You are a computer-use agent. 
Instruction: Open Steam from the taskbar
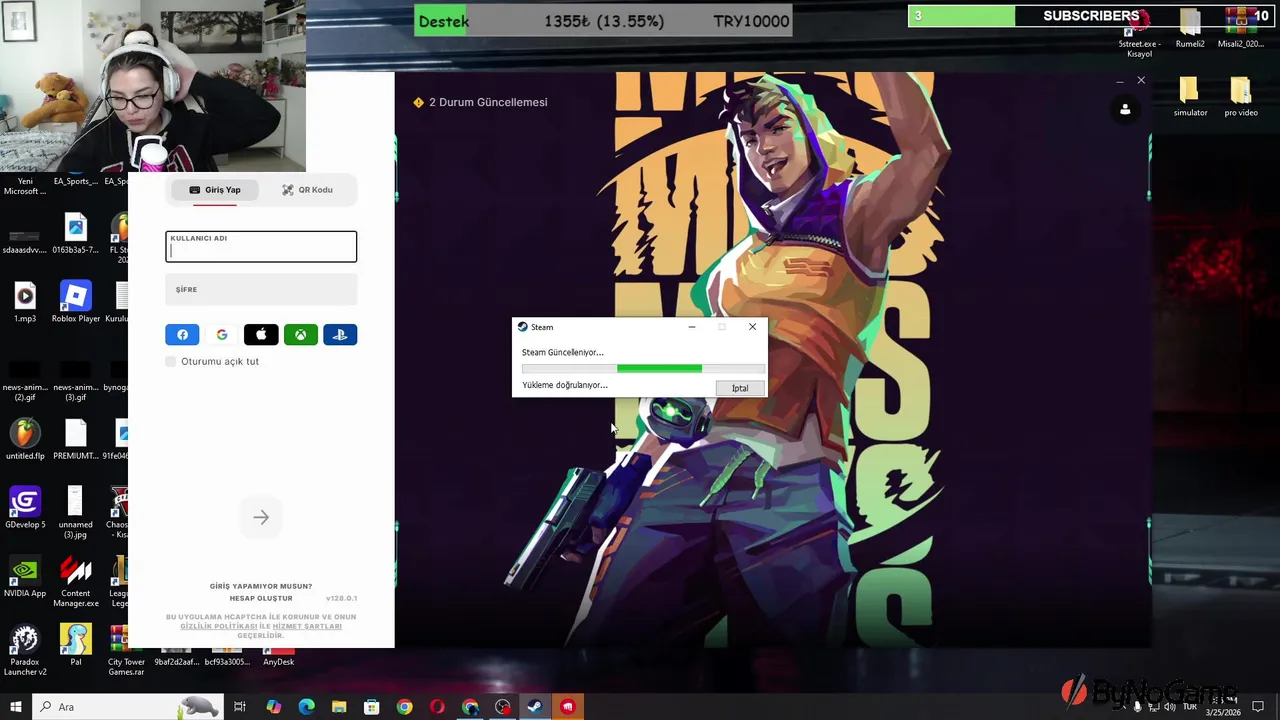click(x=535, y=707)
